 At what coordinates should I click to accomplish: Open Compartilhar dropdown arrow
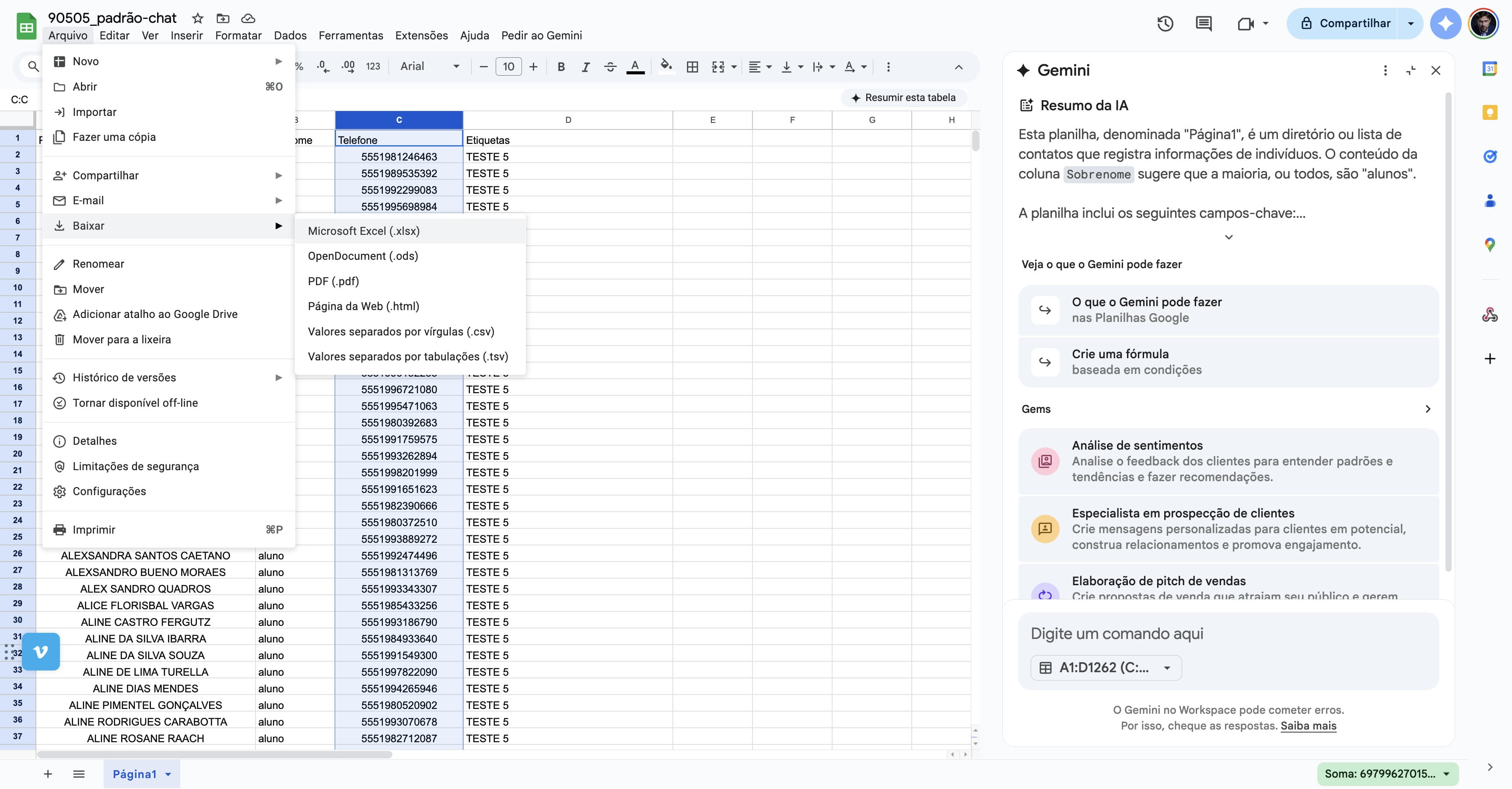click(1410, 24)
